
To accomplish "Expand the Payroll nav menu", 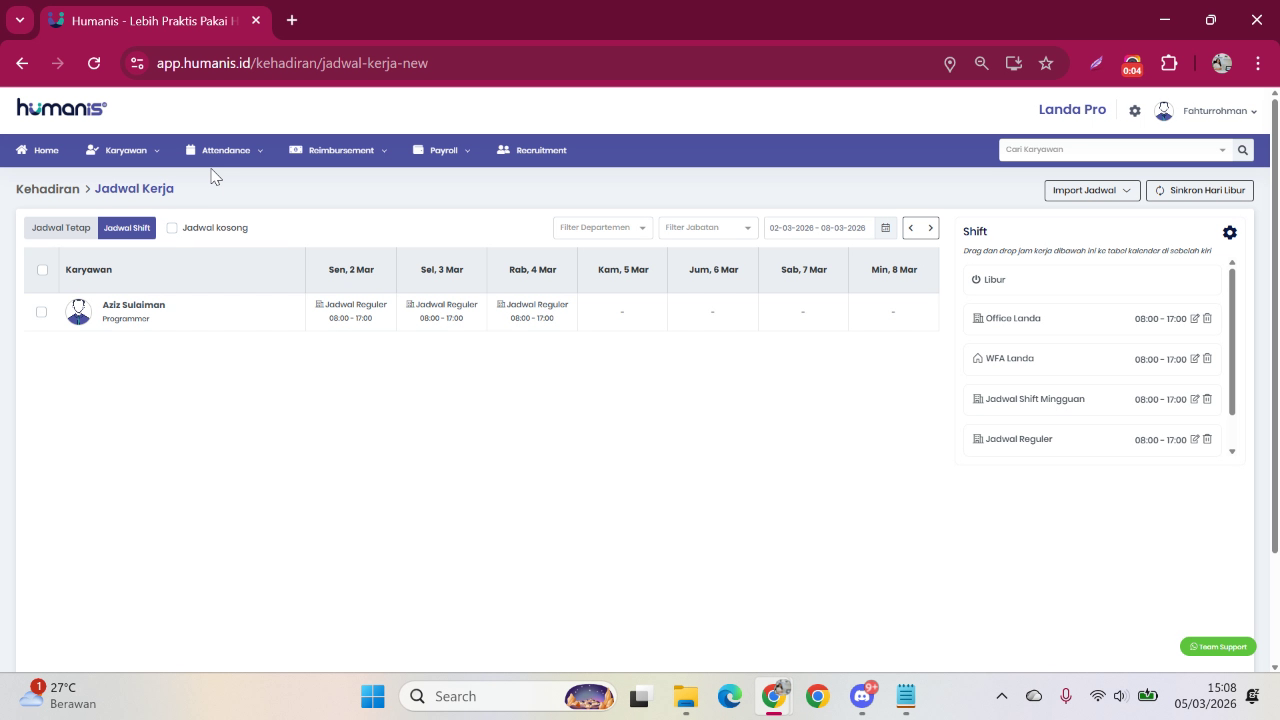I will tap(441, 150).
